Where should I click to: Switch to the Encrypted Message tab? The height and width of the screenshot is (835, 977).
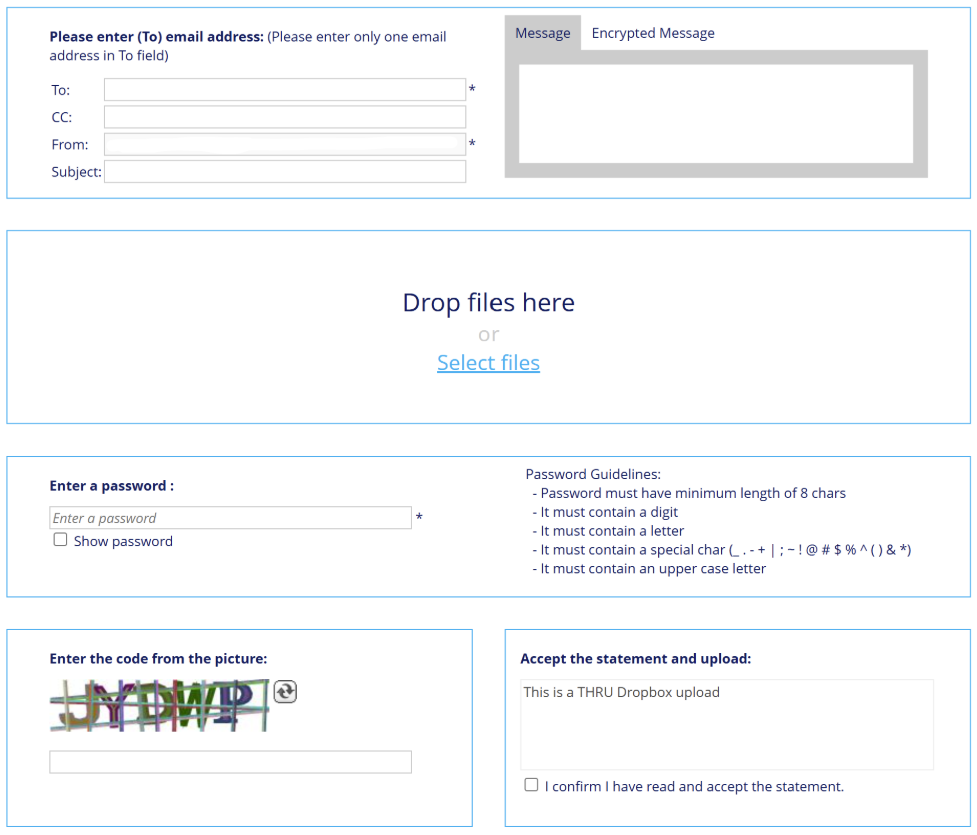pos(653,33)
